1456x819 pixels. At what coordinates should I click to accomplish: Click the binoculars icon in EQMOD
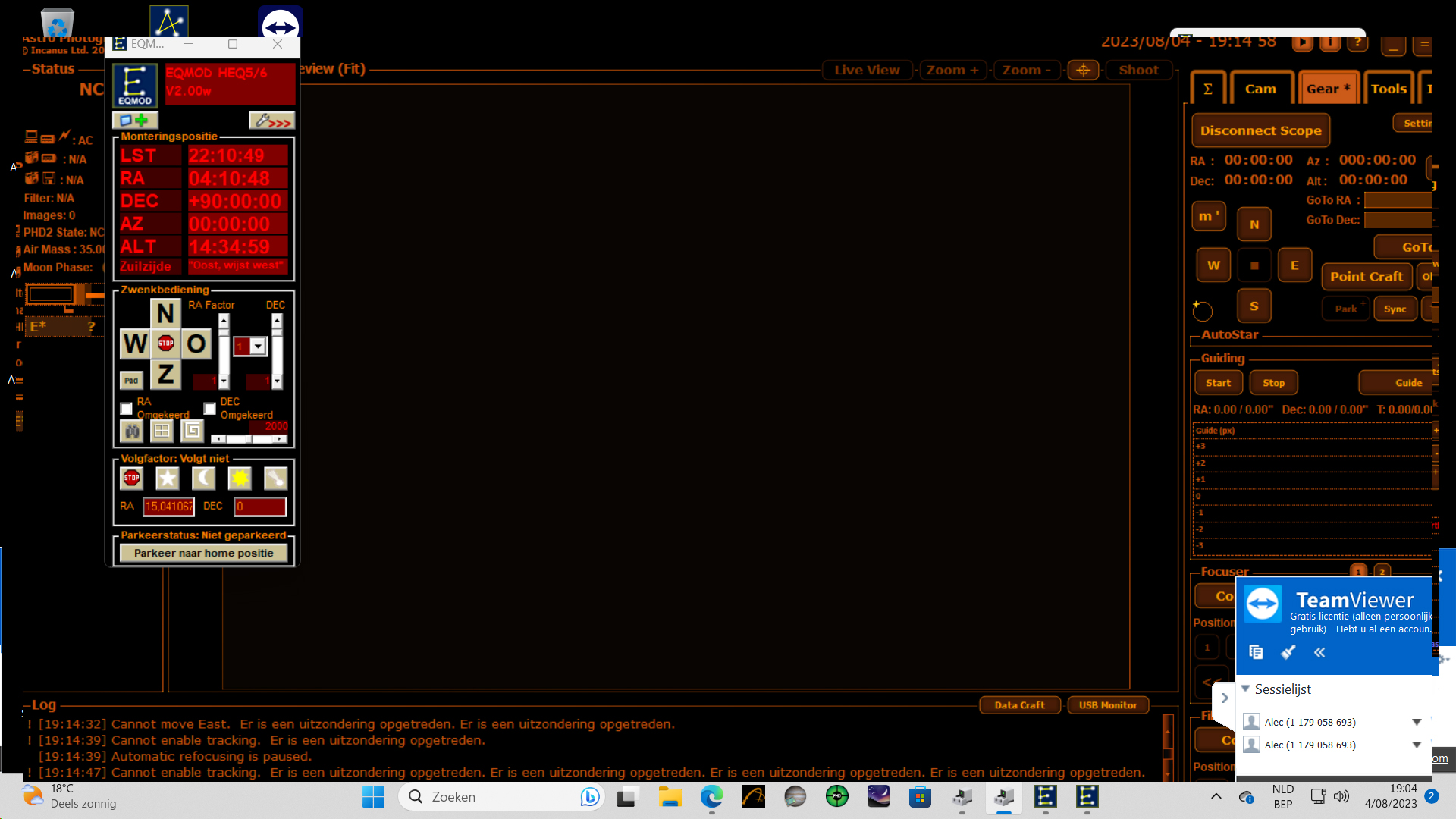tap(132, 431)
